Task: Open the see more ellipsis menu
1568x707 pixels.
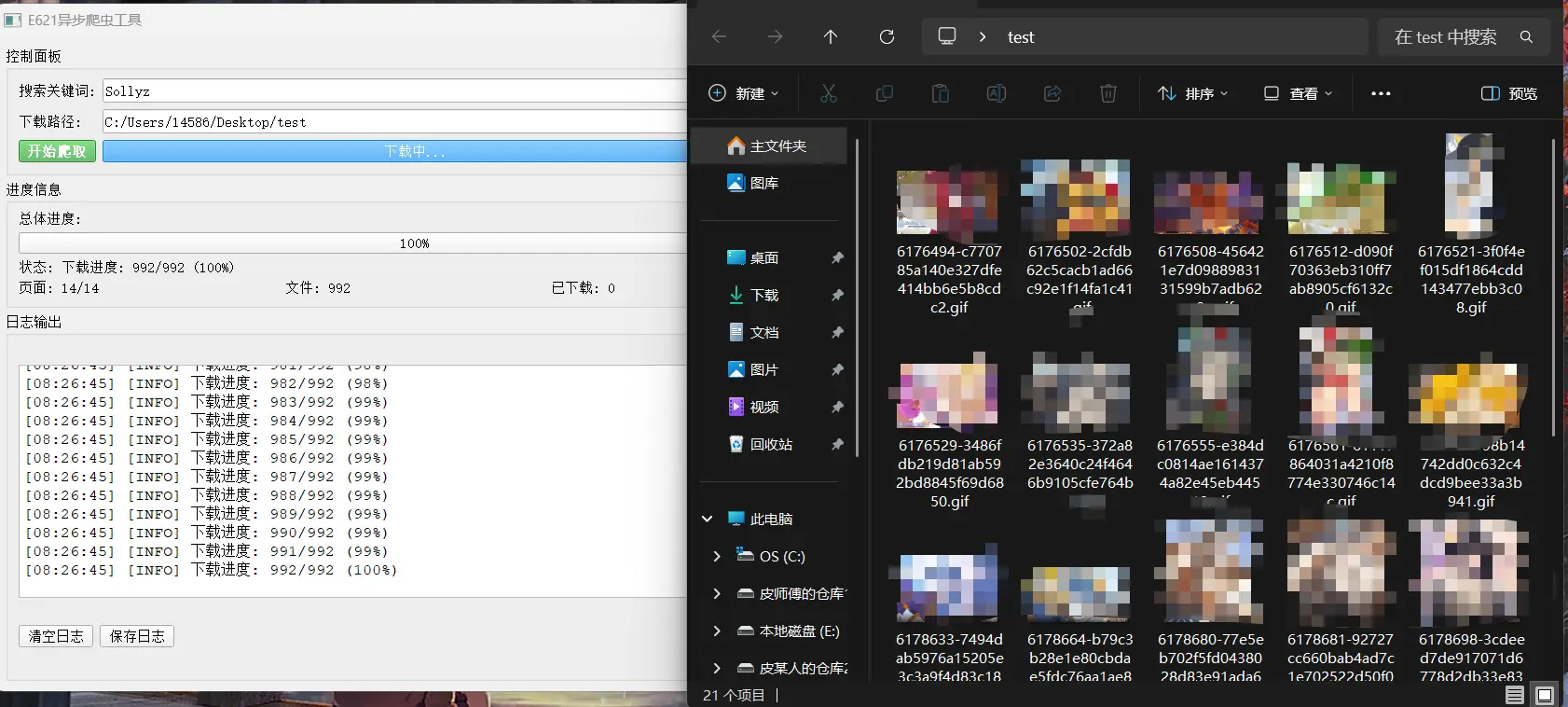Action: pos(1381,93)
